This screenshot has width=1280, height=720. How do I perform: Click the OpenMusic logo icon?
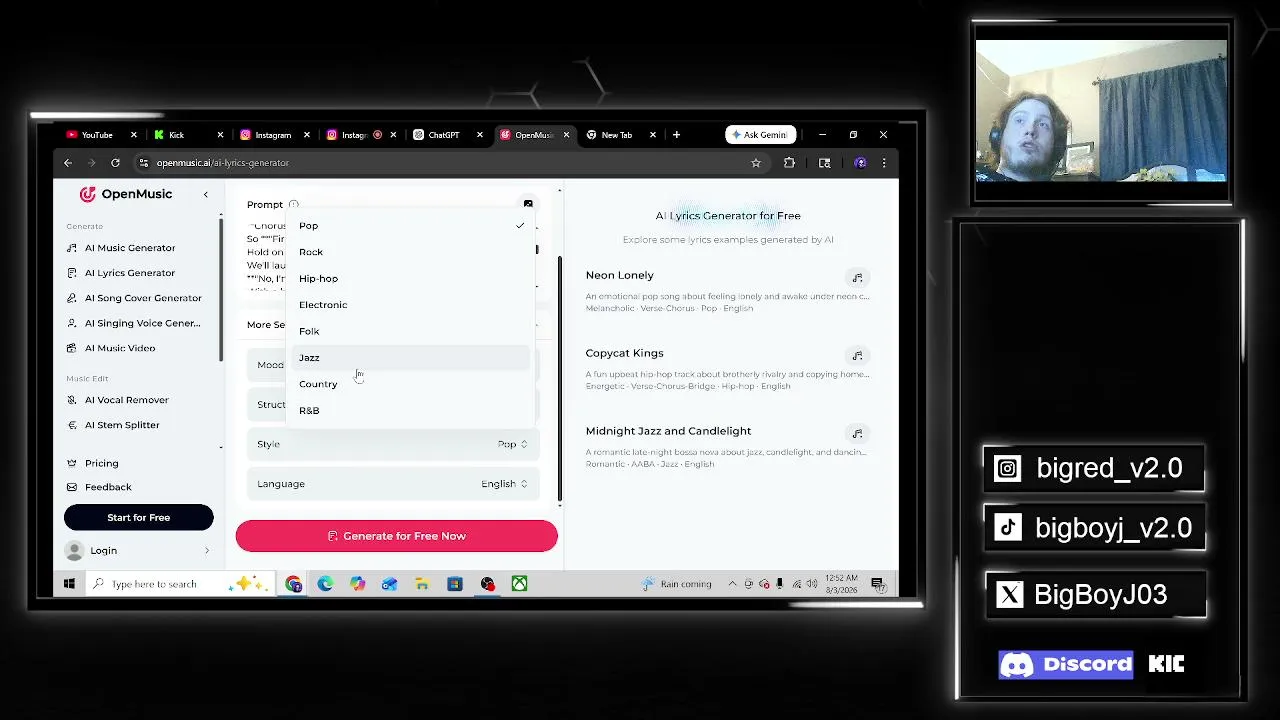[88, 194]
